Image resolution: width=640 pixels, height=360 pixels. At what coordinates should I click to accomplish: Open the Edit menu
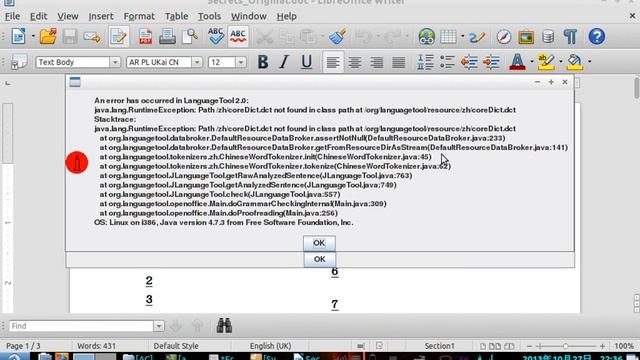[38, 16]
